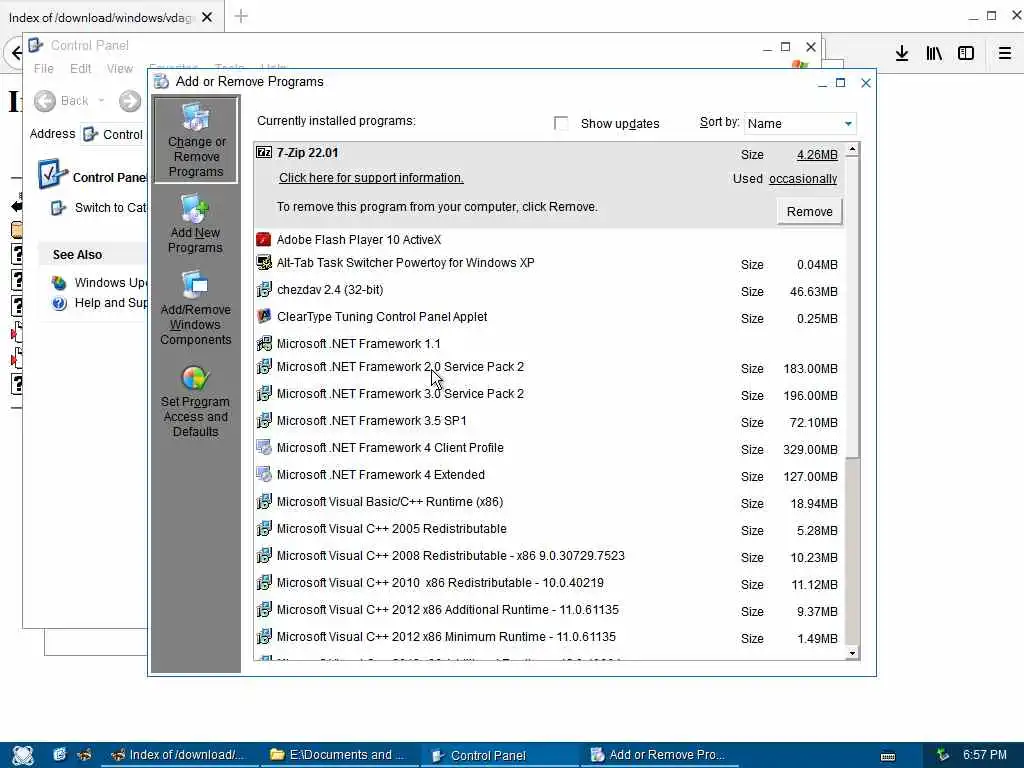Switch to Add or Remove Programs taskbar button
The height and width of the screenshot is (768, 1024).
(660, 755)
